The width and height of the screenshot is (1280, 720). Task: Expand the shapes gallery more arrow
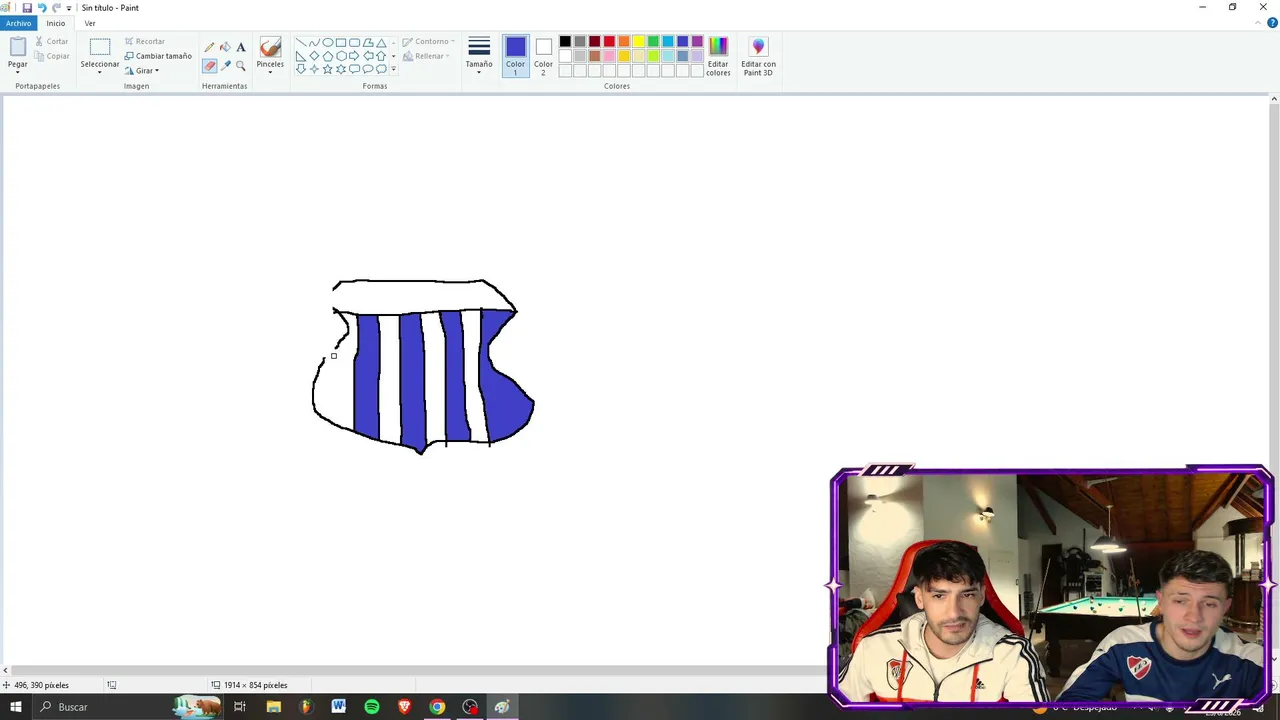tap(393, 69)
